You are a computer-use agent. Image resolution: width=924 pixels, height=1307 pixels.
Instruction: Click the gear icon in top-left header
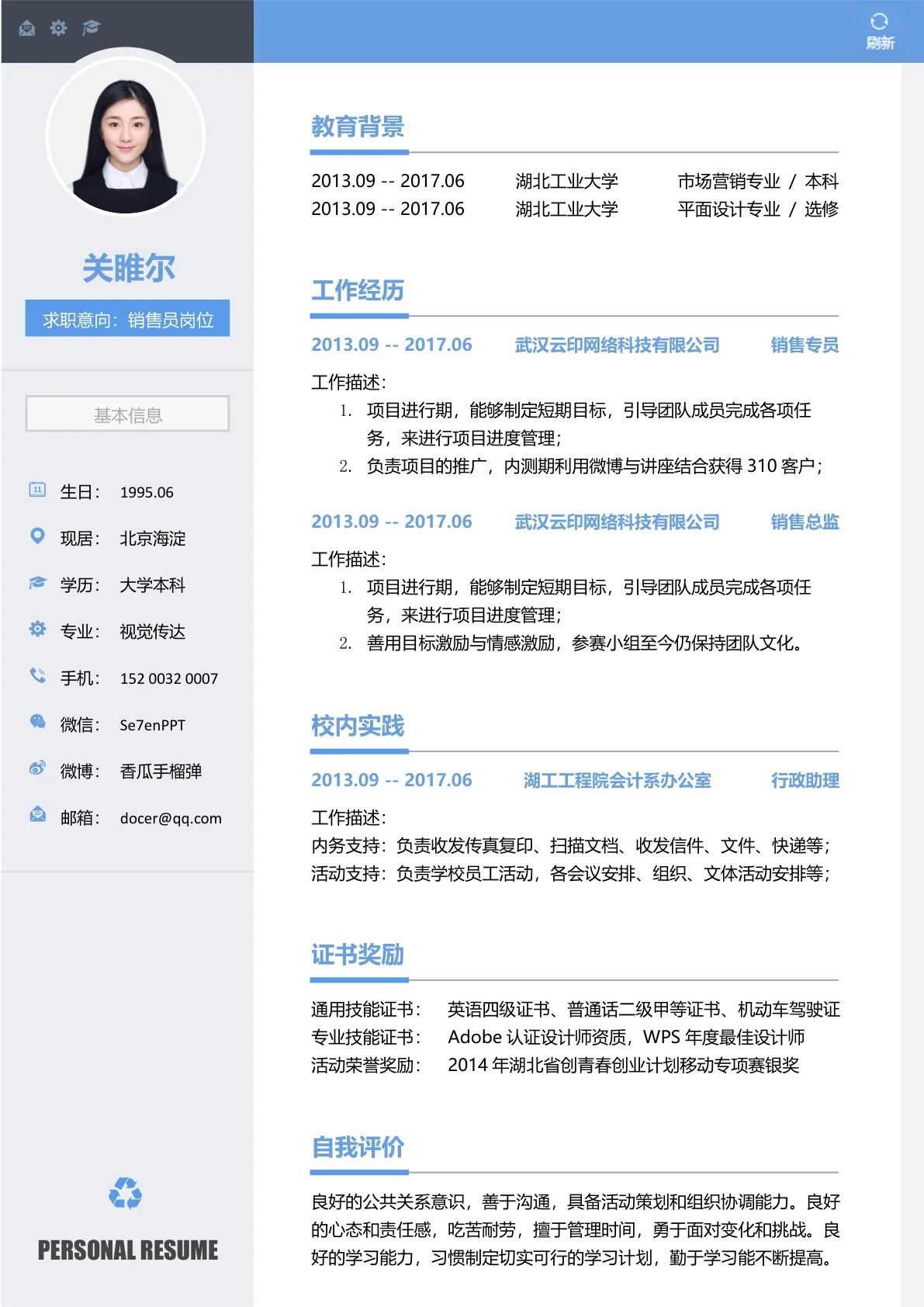[58, 29]
